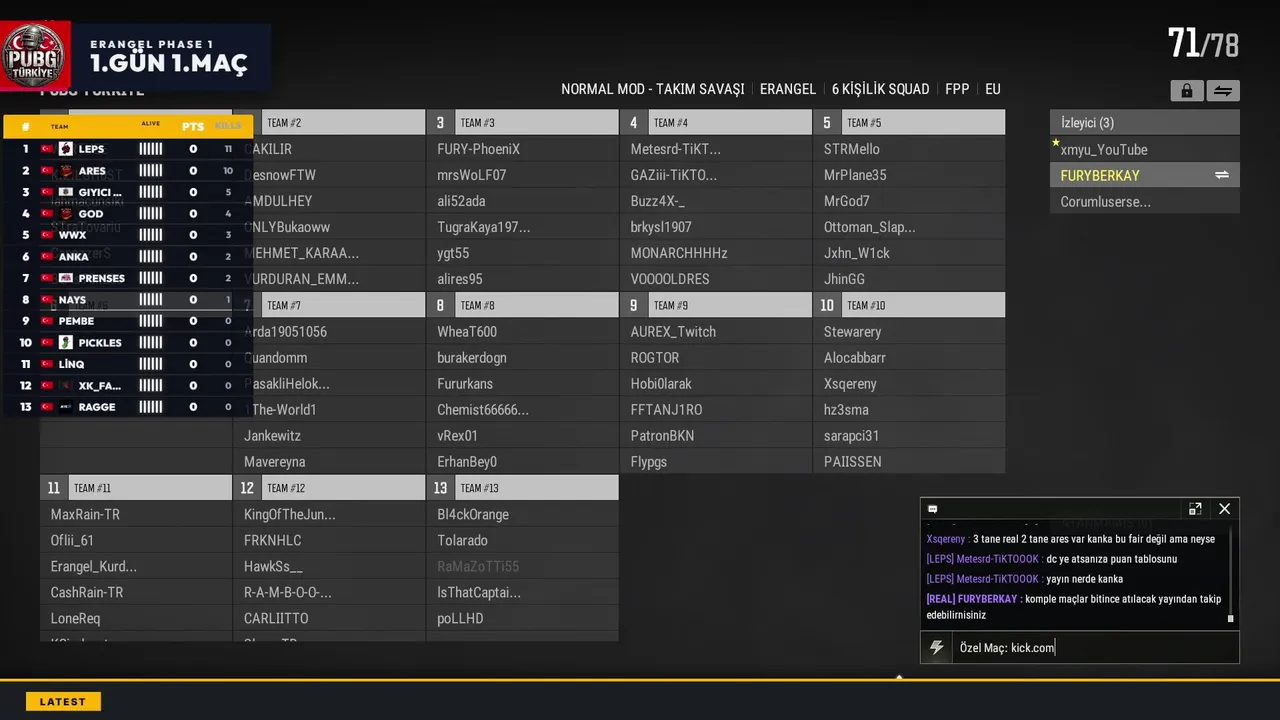Click player Metesrd-TiKT... in Team 4

[x=716, y=149]
